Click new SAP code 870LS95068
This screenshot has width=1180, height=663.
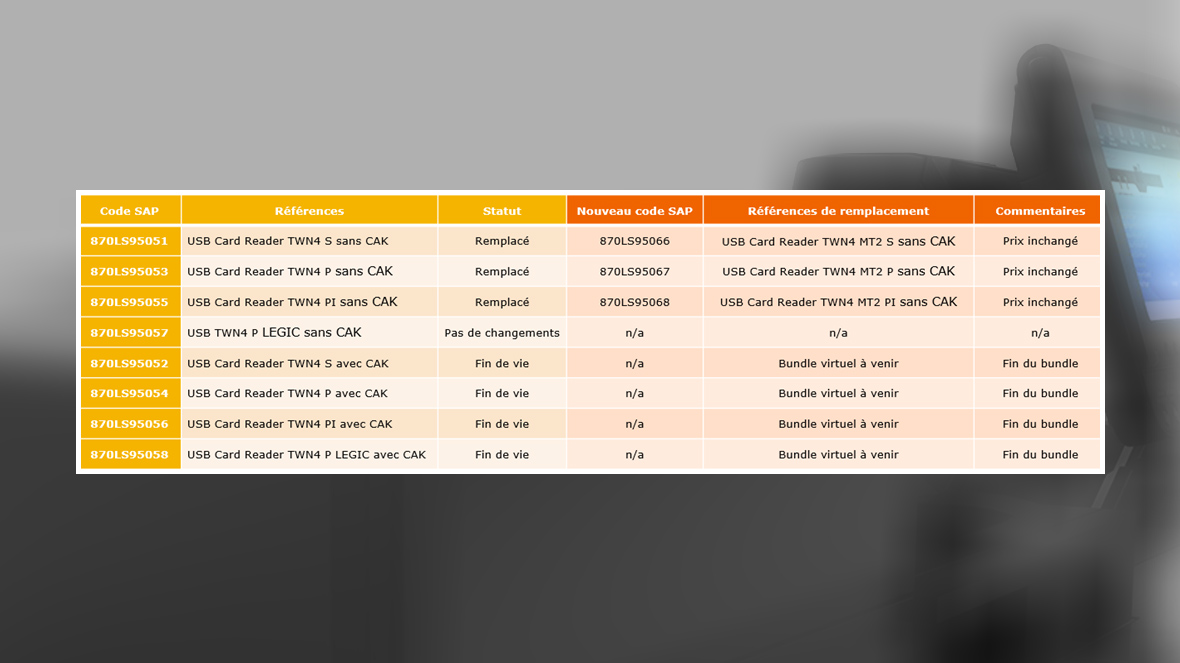(634, 302)
